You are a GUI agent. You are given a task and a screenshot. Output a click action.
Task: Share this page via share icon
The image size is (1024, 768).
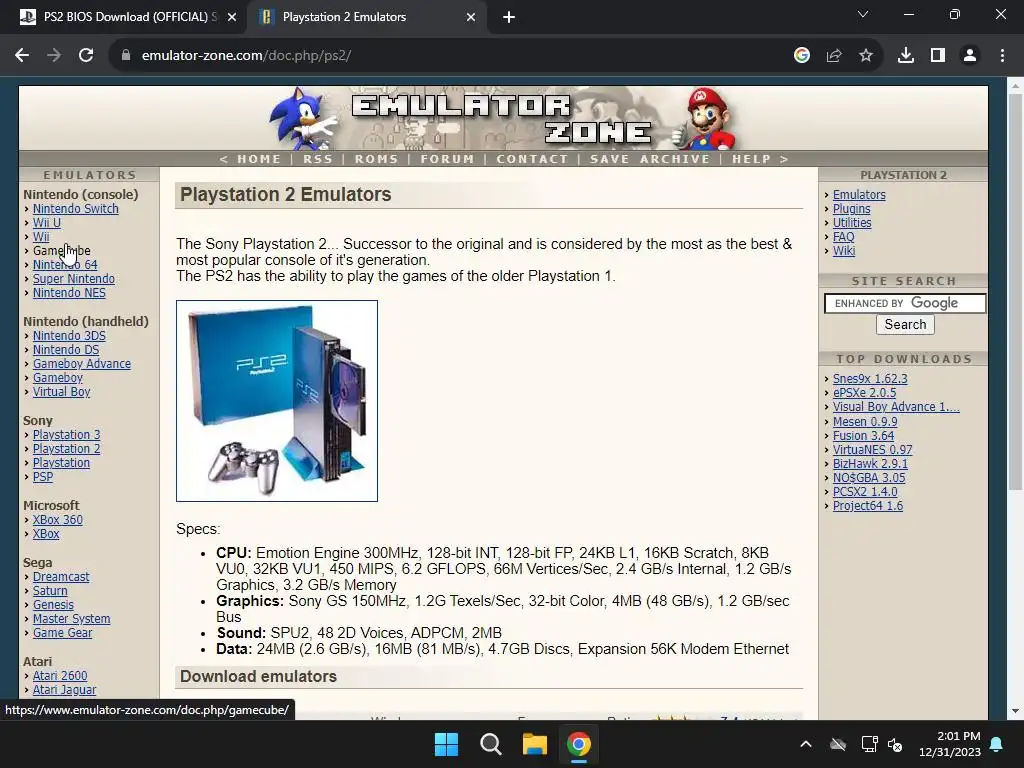pyautogui.click(x=834, y=56)
